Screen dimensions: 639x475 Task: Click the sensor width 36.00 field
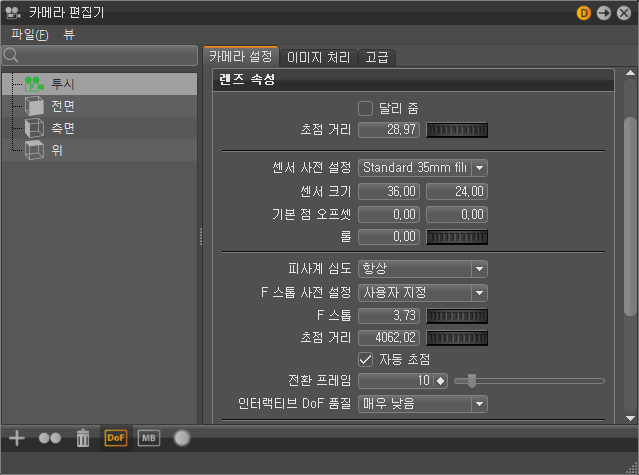389,191
